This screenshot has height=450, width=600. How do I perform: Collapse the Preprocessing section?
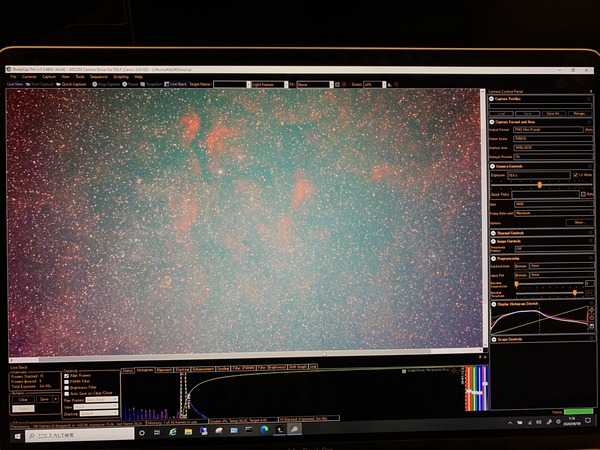click(x=494, y=259)
